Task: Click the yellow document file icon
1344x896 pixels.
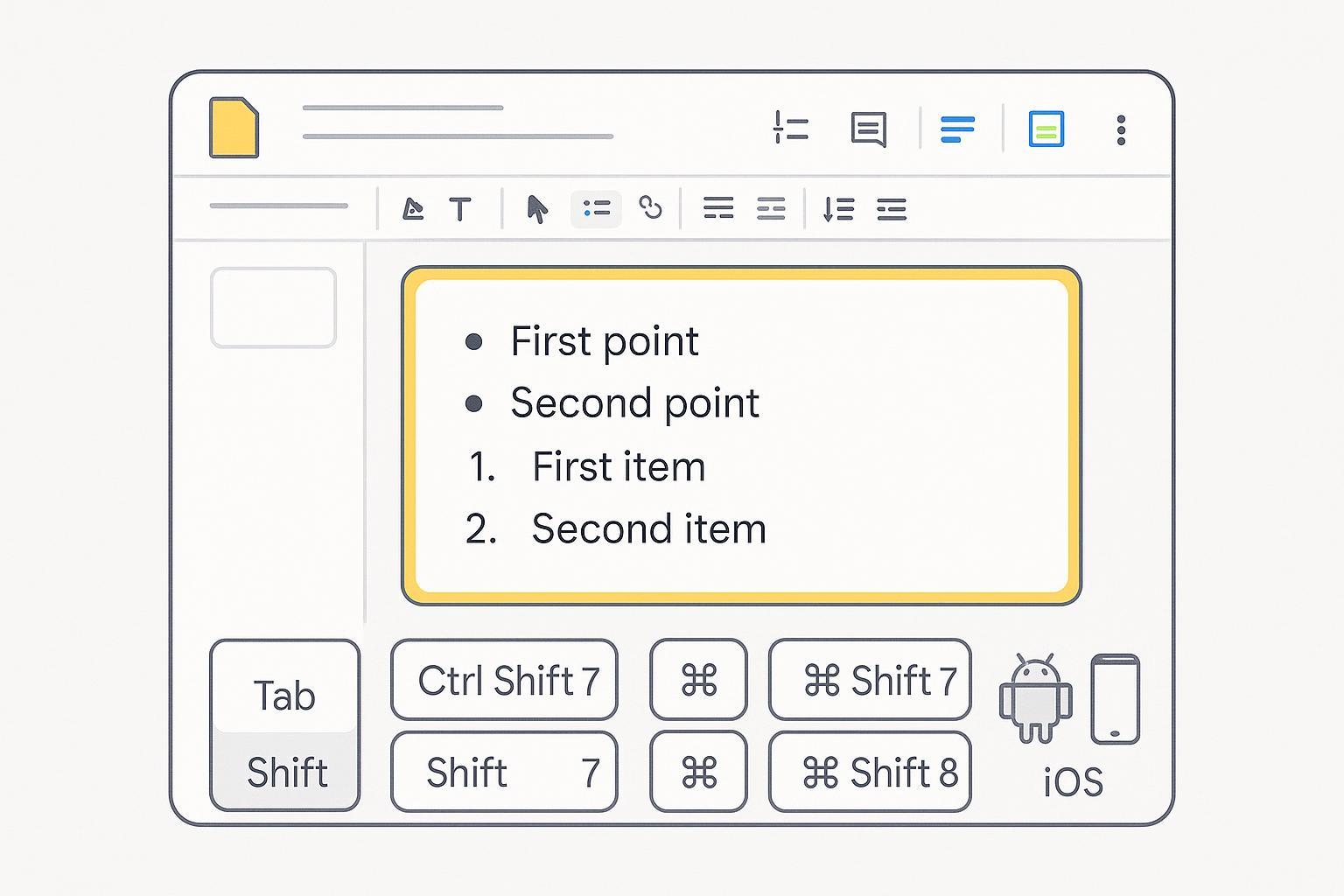Action: coord(234,128)
